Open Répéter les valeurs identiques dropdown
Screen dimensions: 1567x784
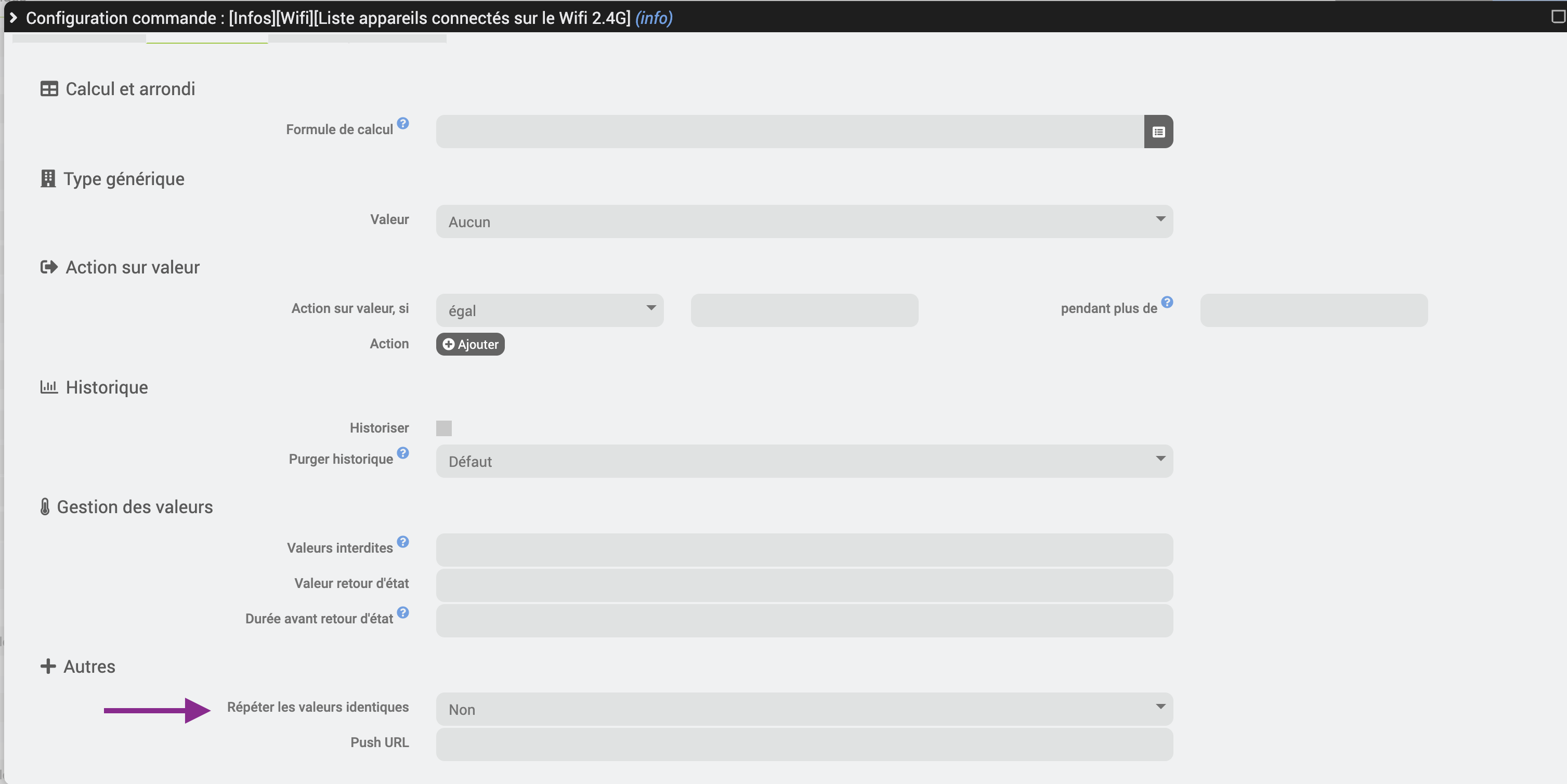tap(804, 709)
